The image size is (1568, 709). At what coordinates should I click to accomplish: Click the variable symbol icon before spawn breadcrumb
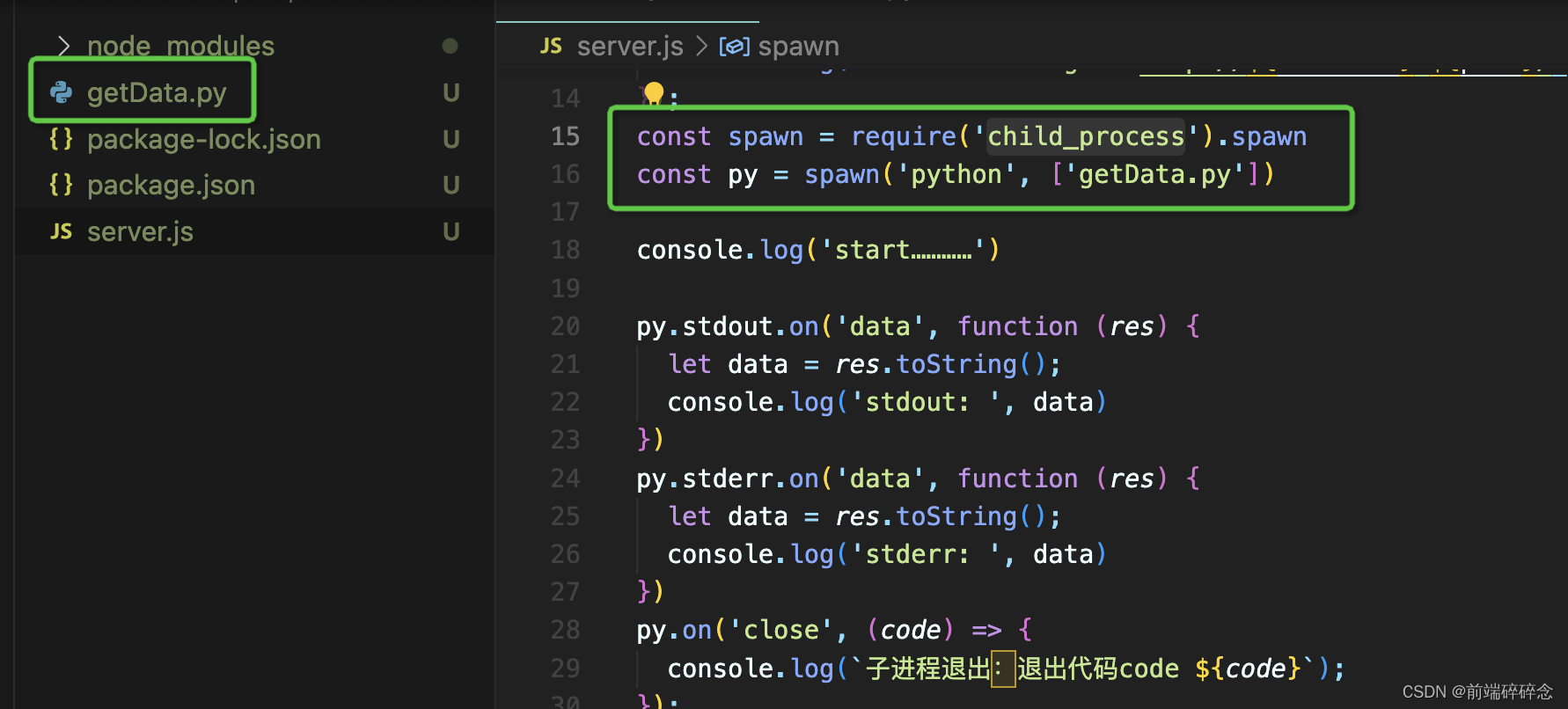[735, 46]
